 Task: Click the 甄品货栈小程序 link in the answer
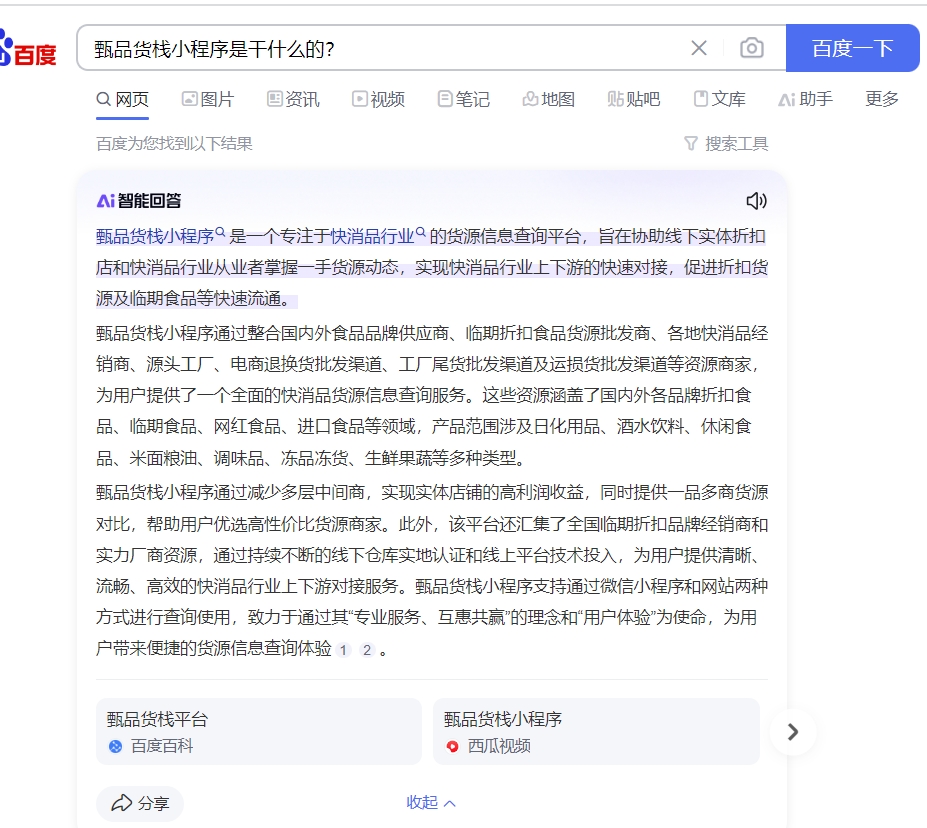[161, 236]
